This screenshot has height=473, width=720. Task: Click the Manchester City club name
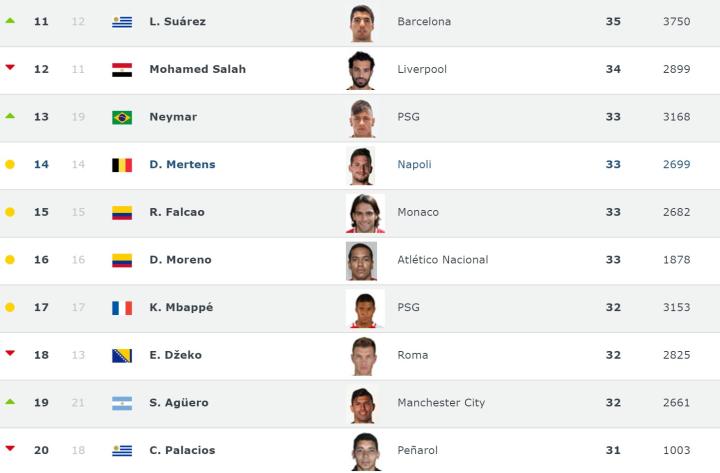[x=441, y=403]
